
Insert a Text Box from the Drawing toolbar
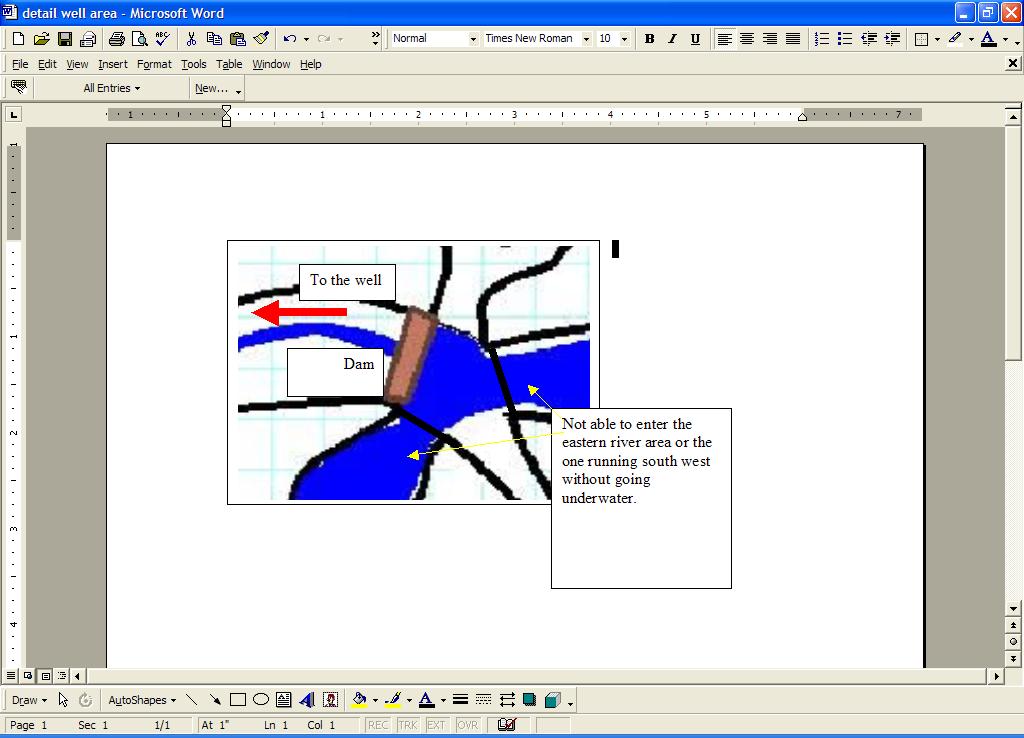pyautogui.click(x=283, y=700)
